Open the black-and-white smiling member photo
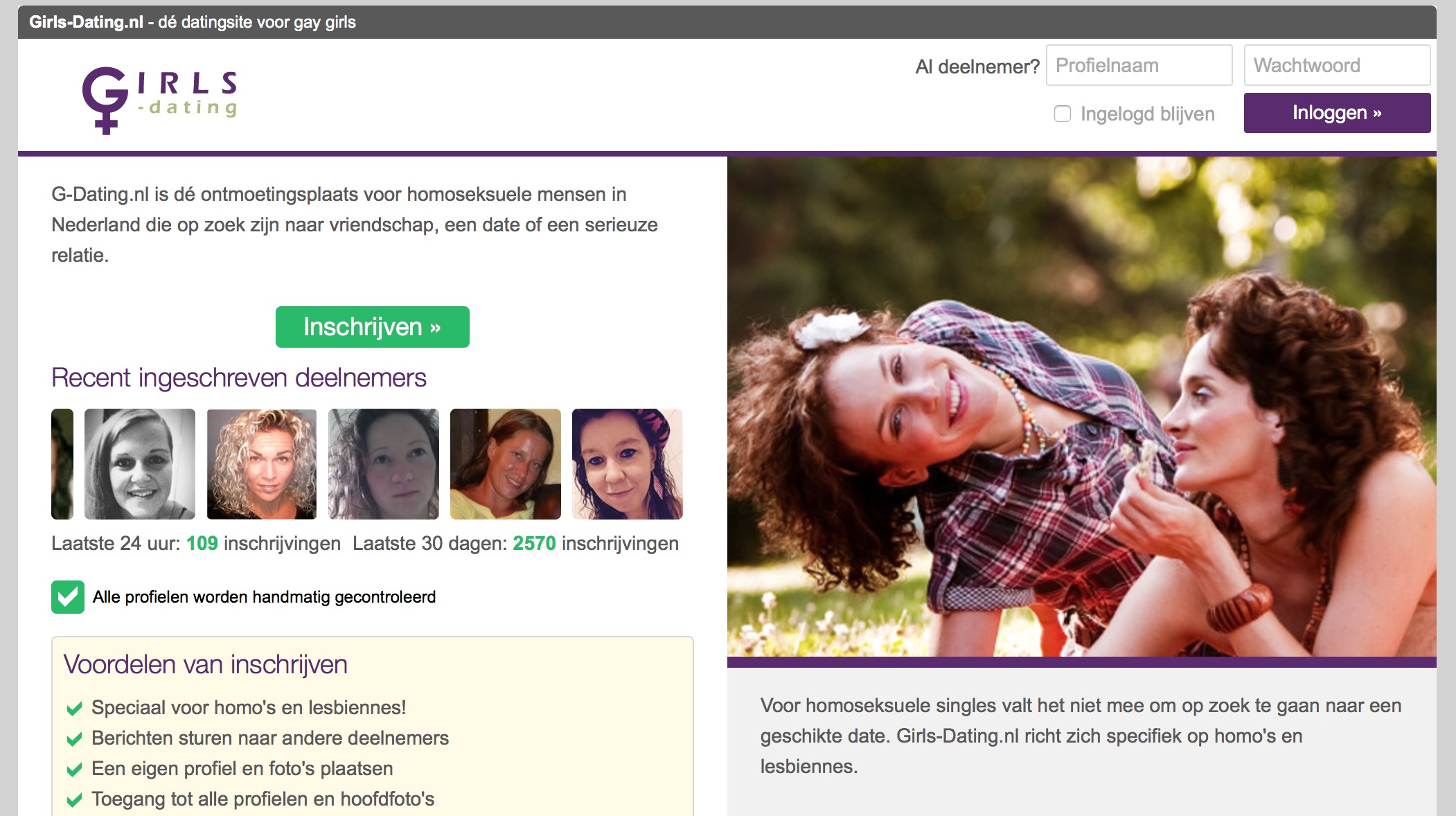The image size is (1456, 816). click(x=140, y=464)
